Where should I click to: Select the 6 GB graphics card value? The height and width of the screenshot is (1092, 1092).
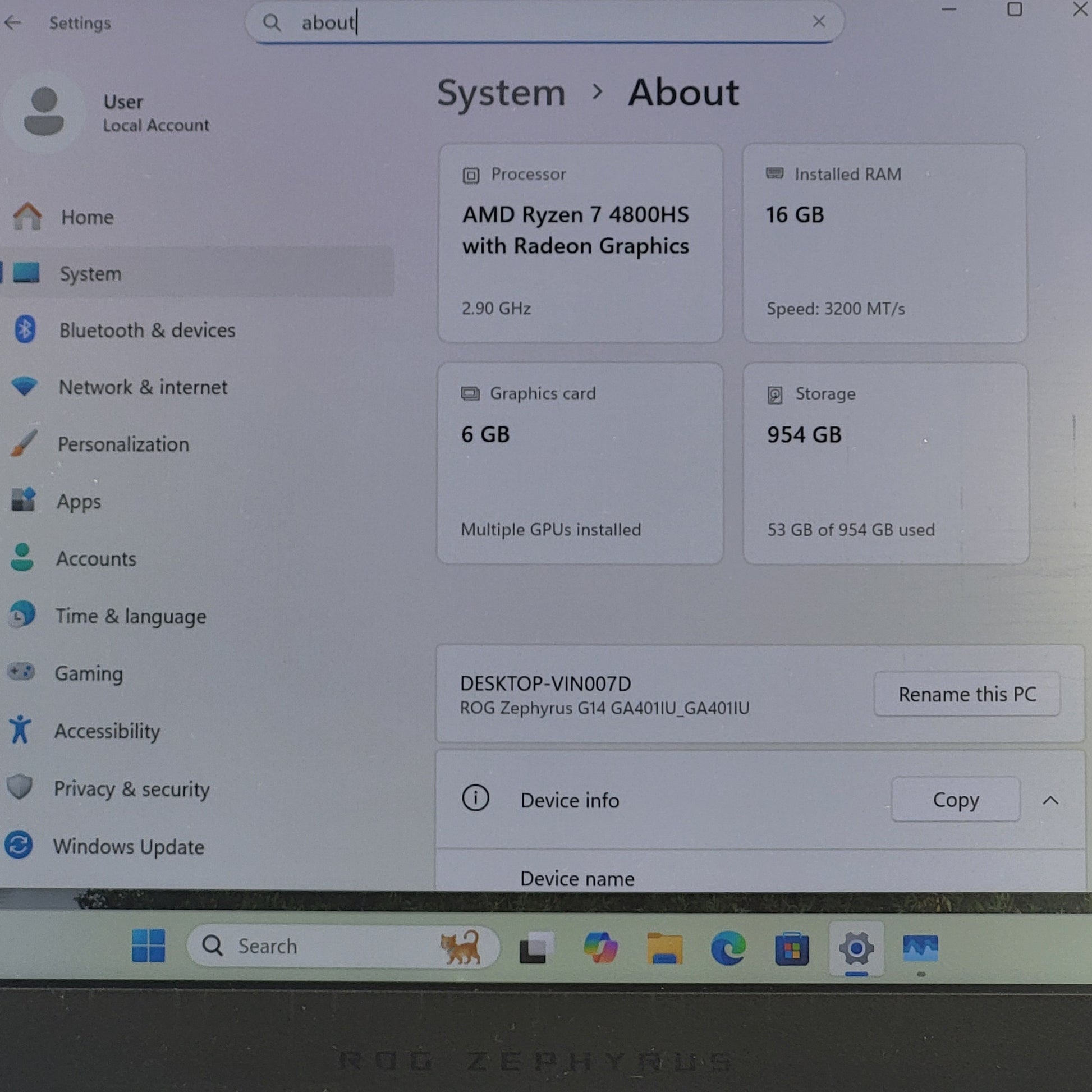485,434
